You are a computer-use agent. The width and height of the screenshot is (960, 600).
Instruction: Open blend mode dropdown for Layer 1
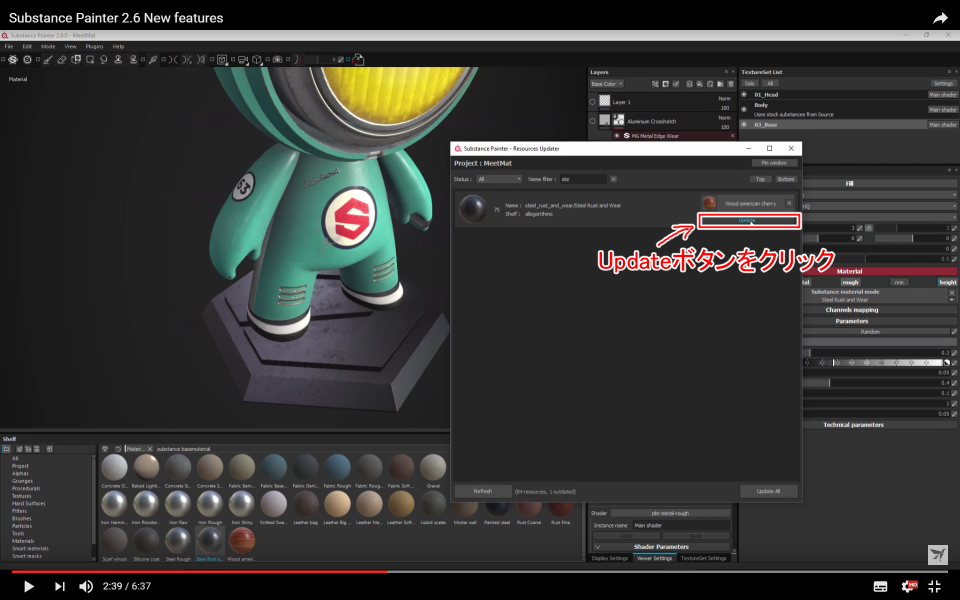(x=724, y=98)
